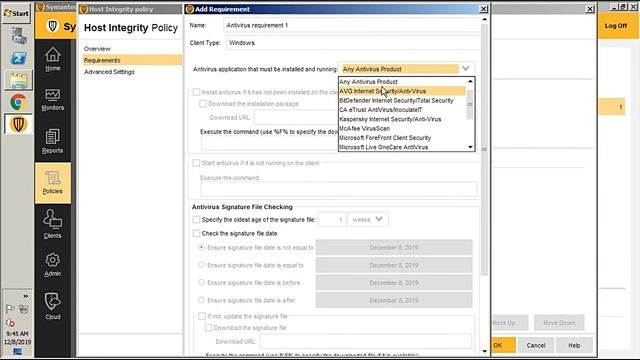Click the dropdown list up arrow
640x360 pixels.
pyautogui.click(x=470, y=82)
